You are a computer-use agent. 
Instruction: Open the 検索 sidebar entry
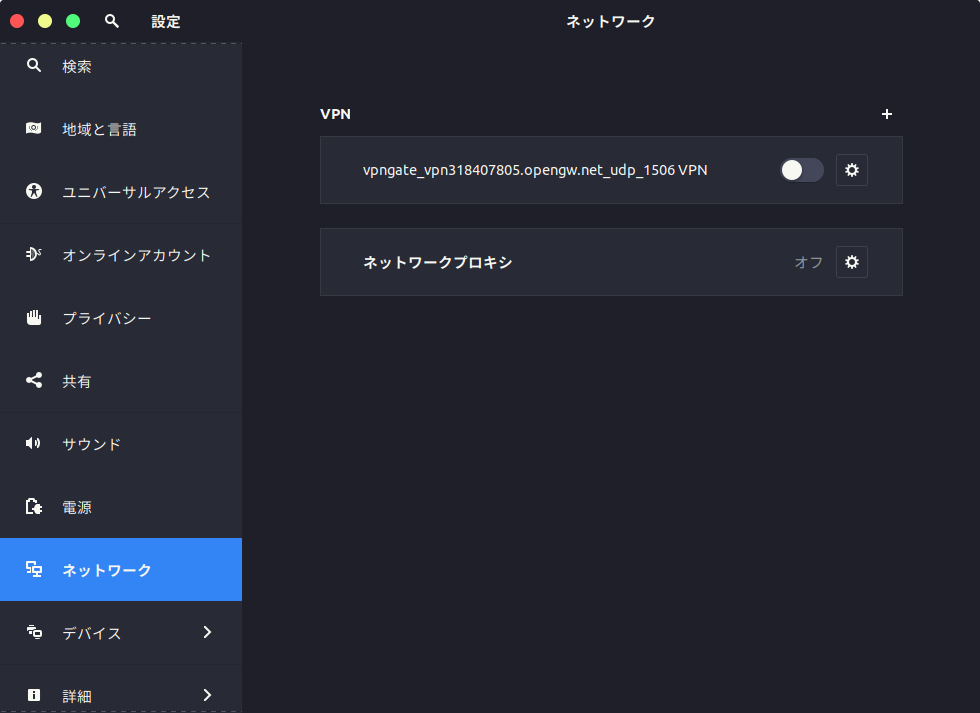tap(121, 66)
